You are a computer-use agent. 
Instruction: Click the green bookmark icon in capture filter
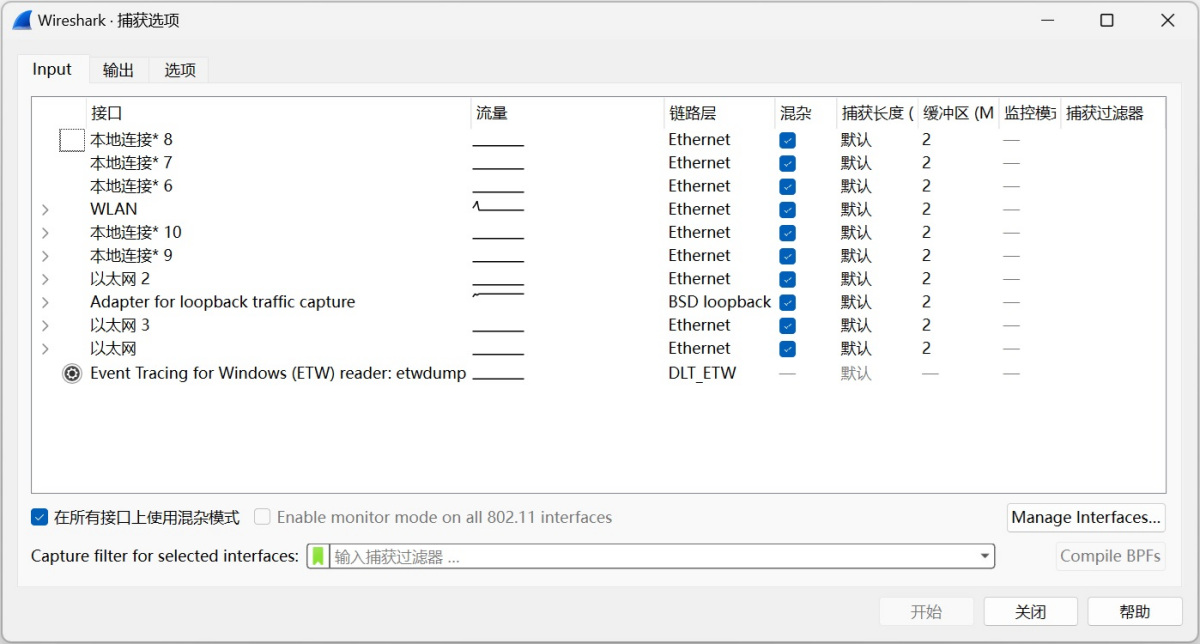[x=318, y=556]
